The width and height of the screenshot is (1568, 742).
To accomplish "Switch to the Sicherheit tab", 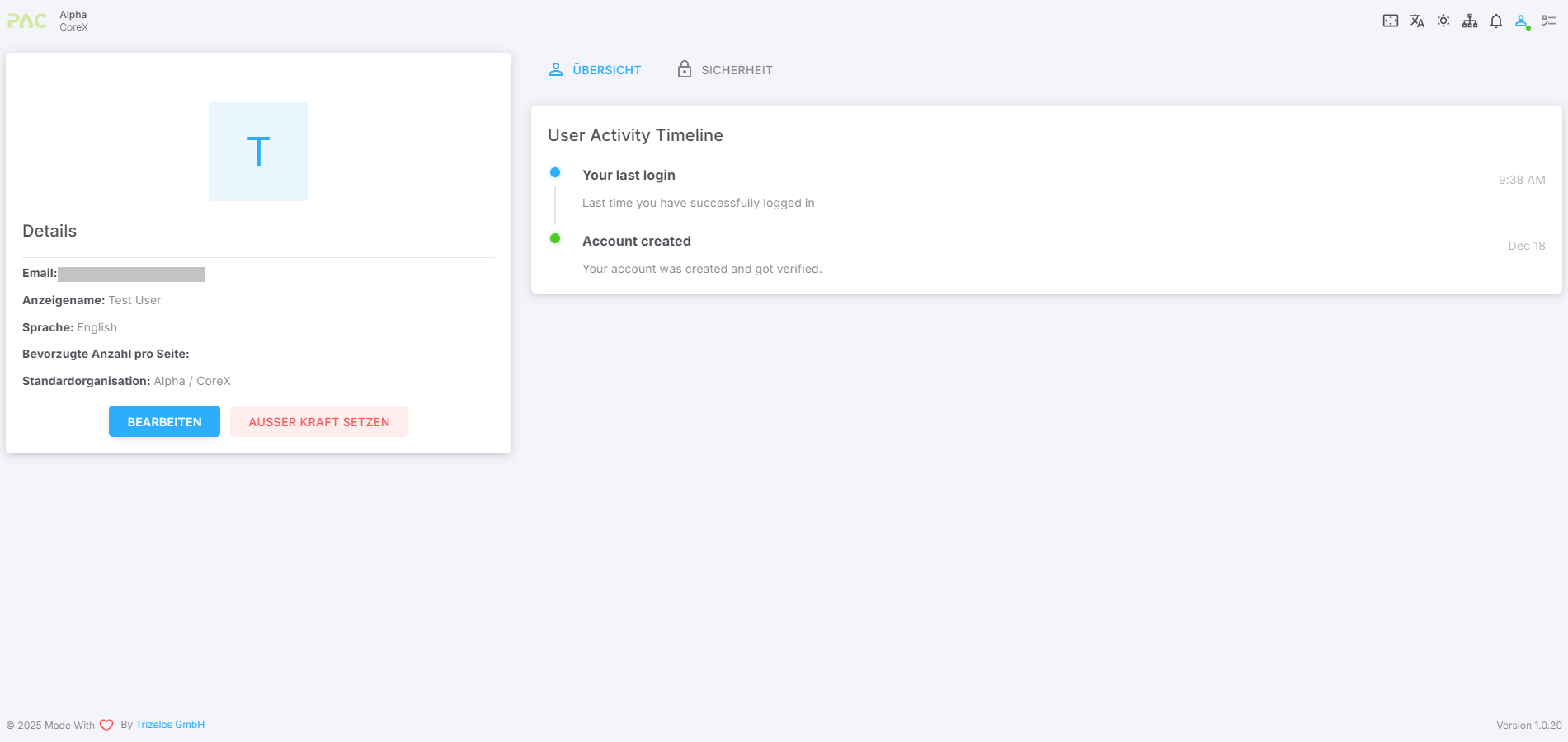I will (x=725, y=70).
